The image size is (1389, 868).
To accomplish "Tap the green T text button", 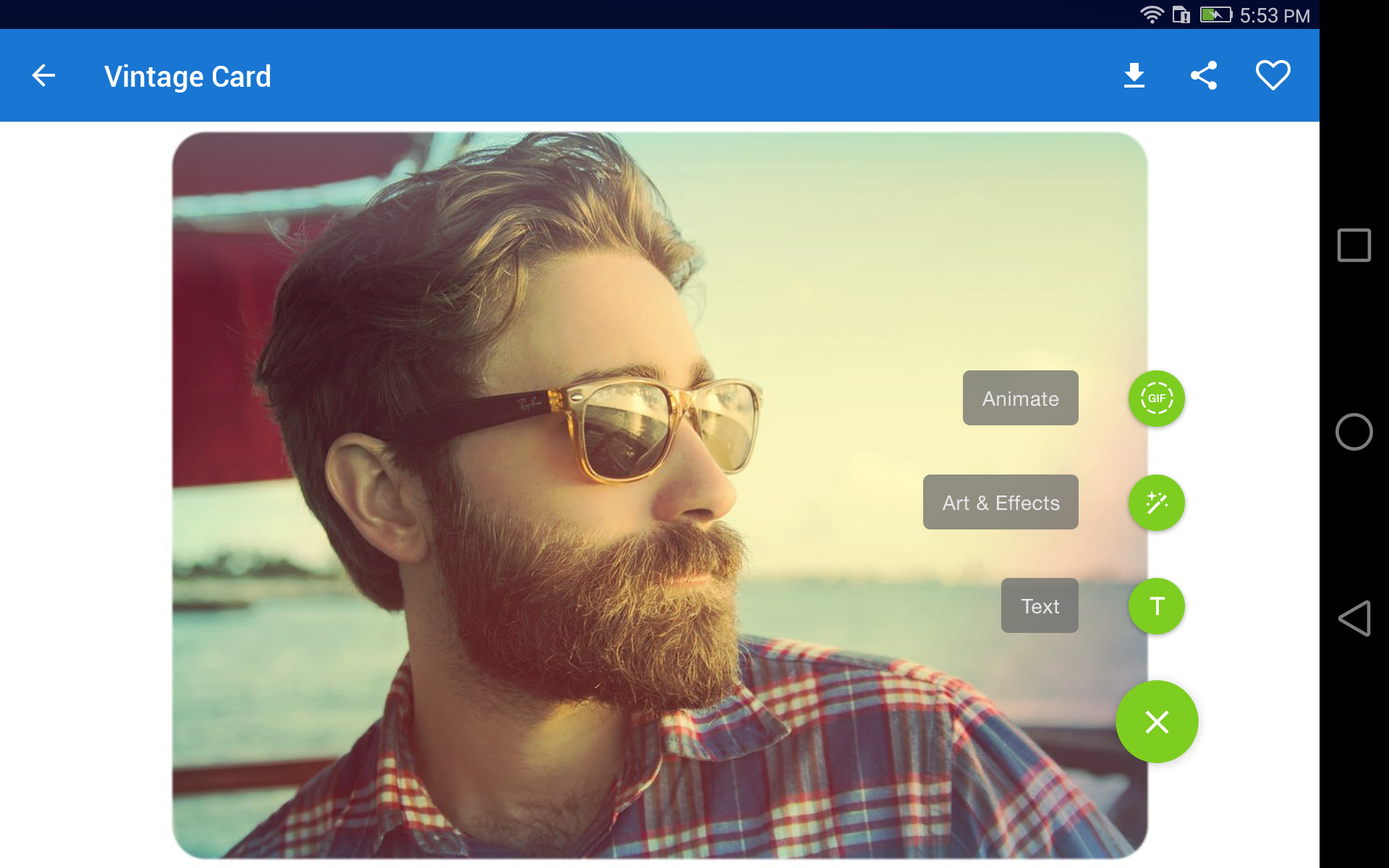I will (x=1156, y=606).
